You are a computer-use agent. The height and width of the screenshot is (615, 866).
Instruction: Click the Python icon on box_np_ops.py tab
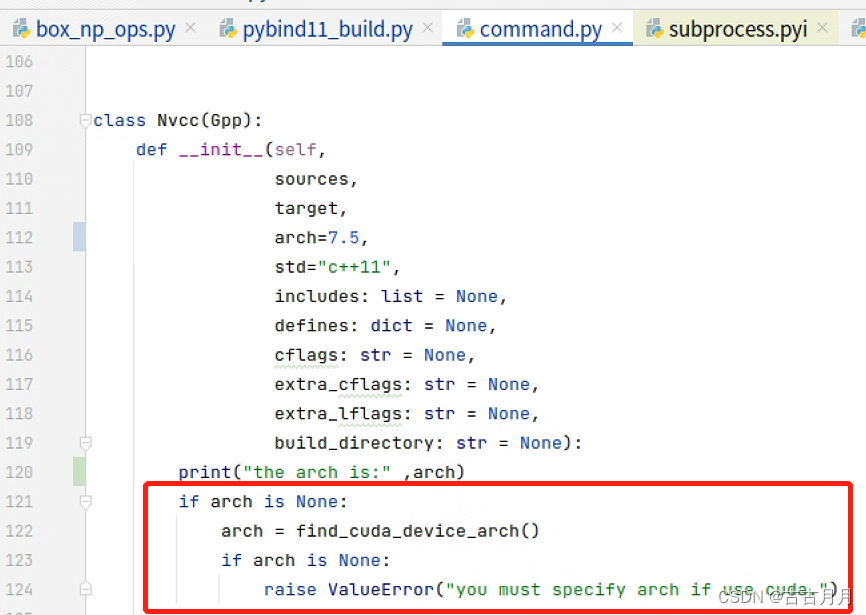(23, 29)
